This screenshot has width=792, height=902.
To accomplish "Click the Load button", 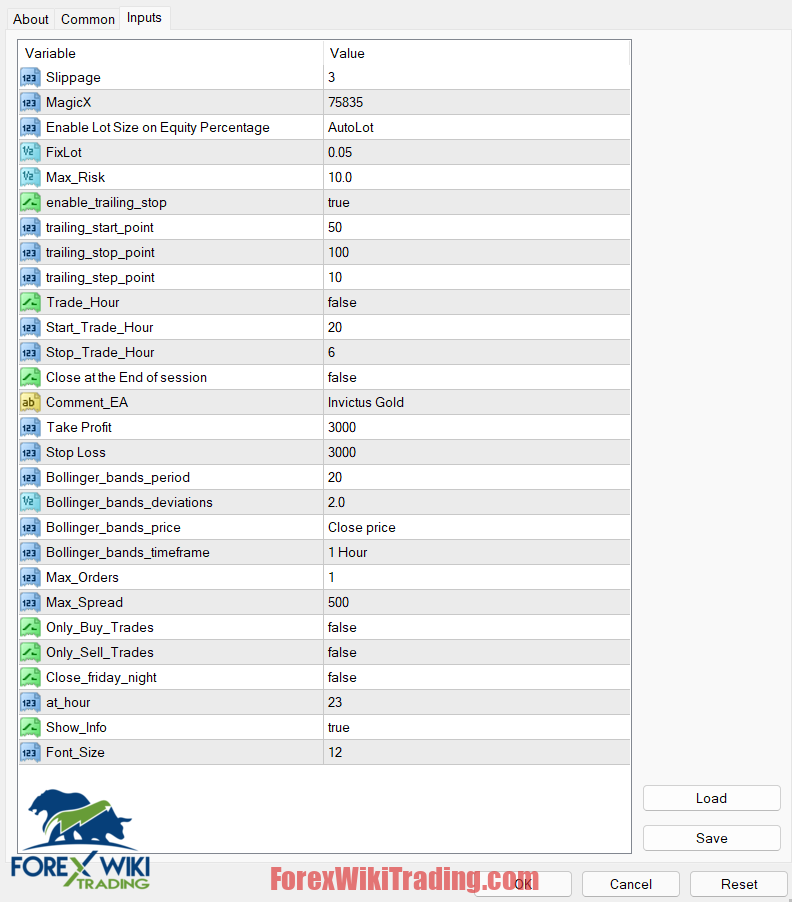I will (x=711, y=798).
